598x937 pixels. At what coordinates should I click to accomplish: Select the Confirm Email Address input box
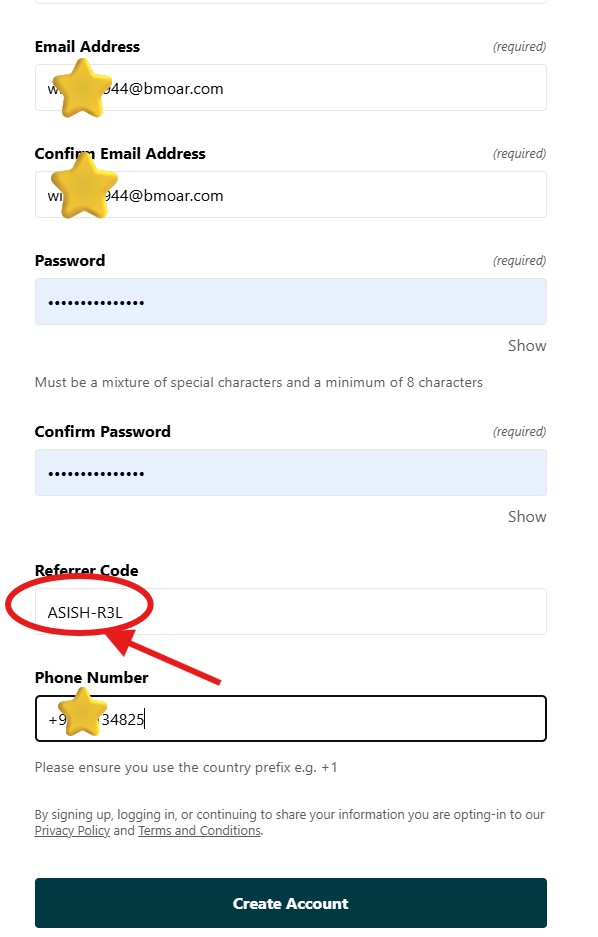[x=290, y=195]
